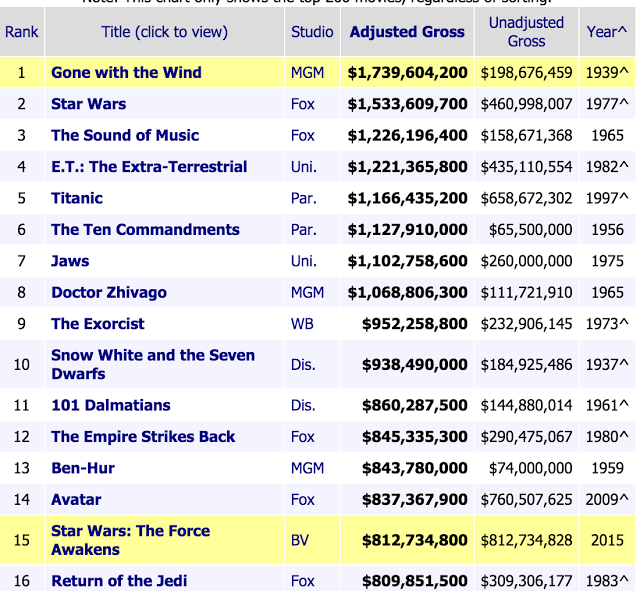
Task: Sort by Studio column header
Action: coord(312,32)
